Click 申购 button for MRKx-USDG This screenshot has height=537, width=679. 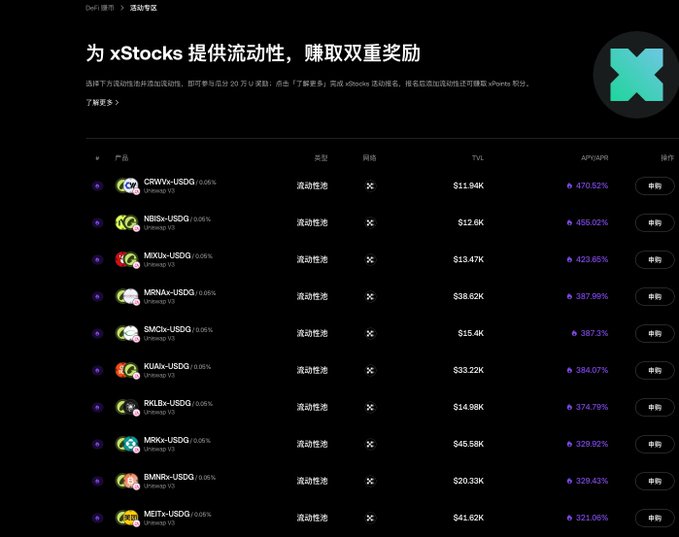click(654, 444)
